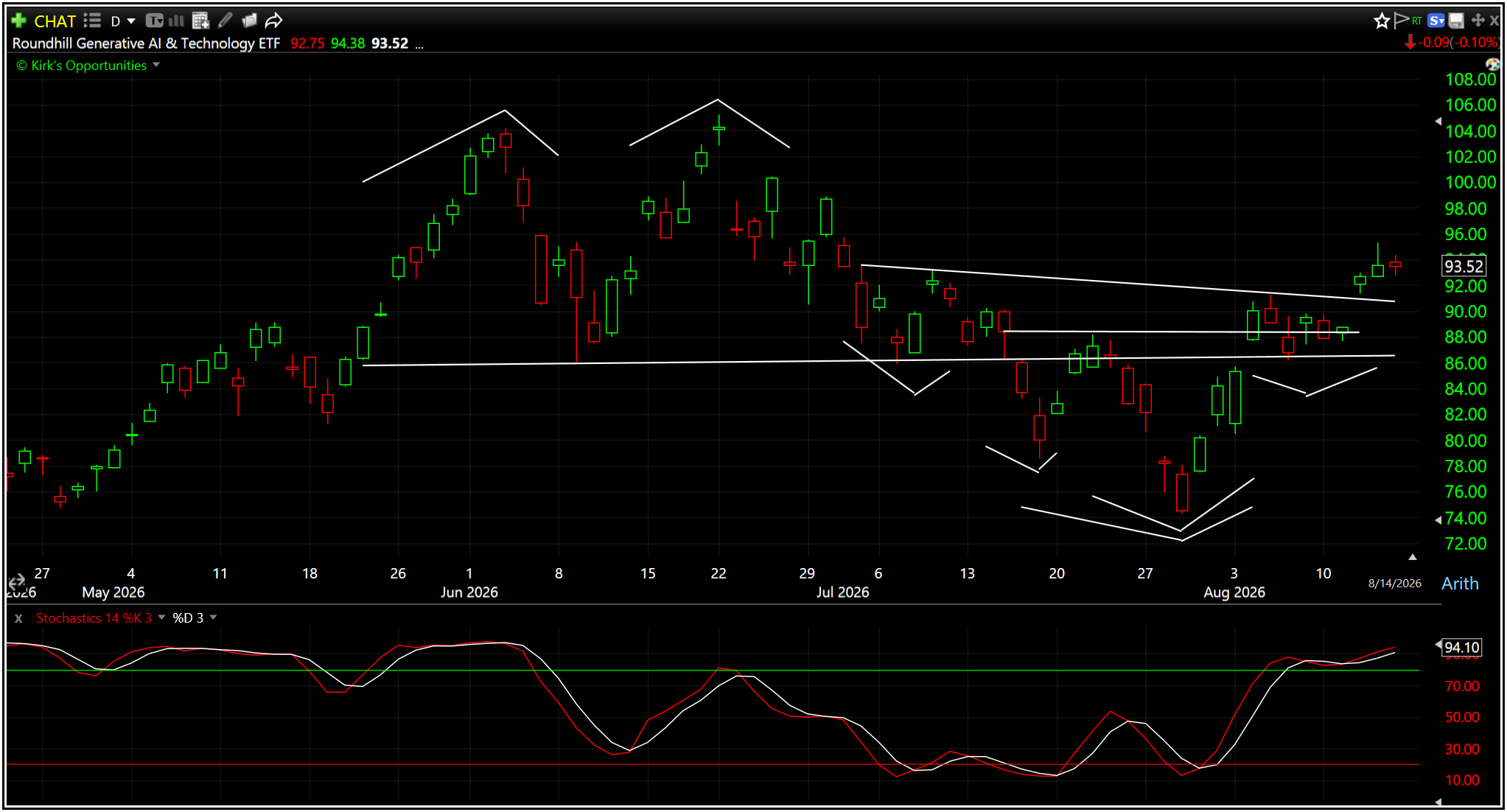This screenshot has height=812, width=1507.
Task: Open the color wheel icon below the toolbar
Action: click(x=1493, y=65)
